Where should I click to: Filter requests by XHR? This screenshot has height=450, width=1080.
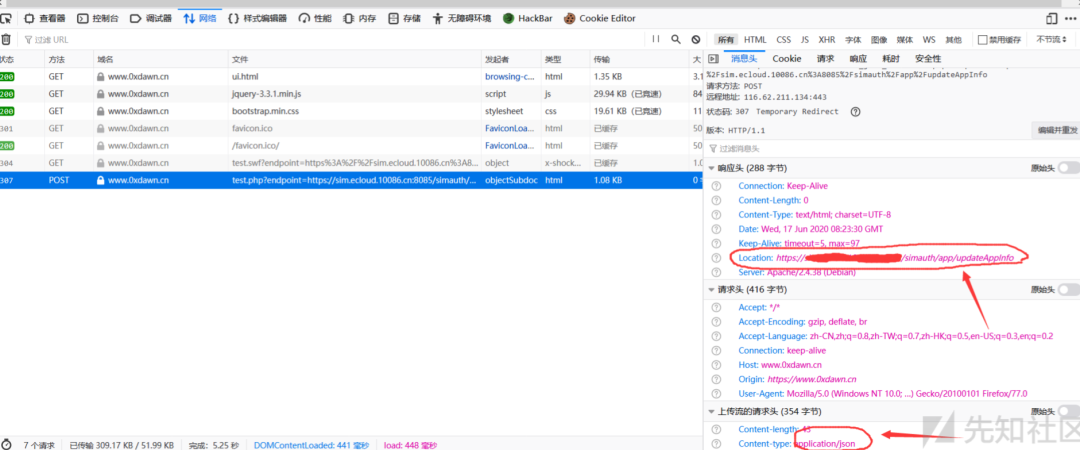[827, 40]
